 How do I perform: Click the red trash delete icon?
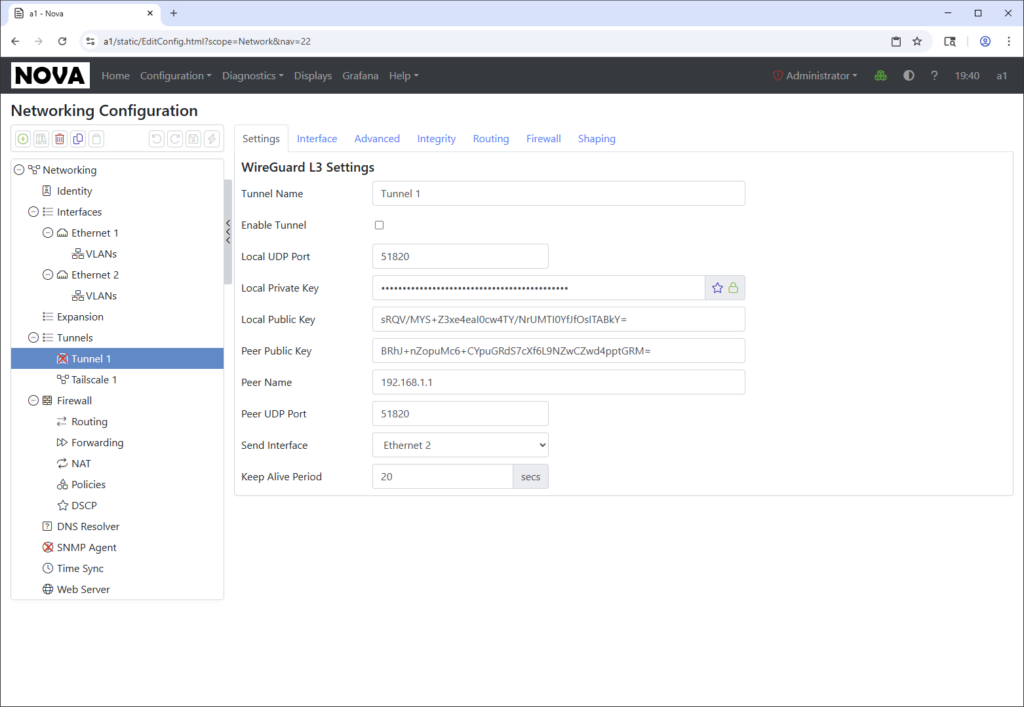click(x=59, y=139)
